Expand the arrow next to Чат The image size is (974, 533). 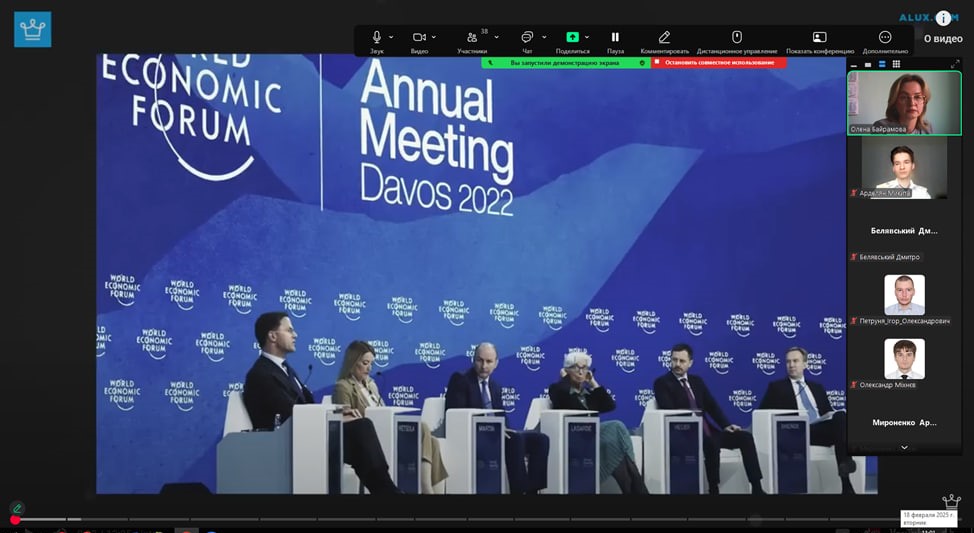[x=544, y=37]
